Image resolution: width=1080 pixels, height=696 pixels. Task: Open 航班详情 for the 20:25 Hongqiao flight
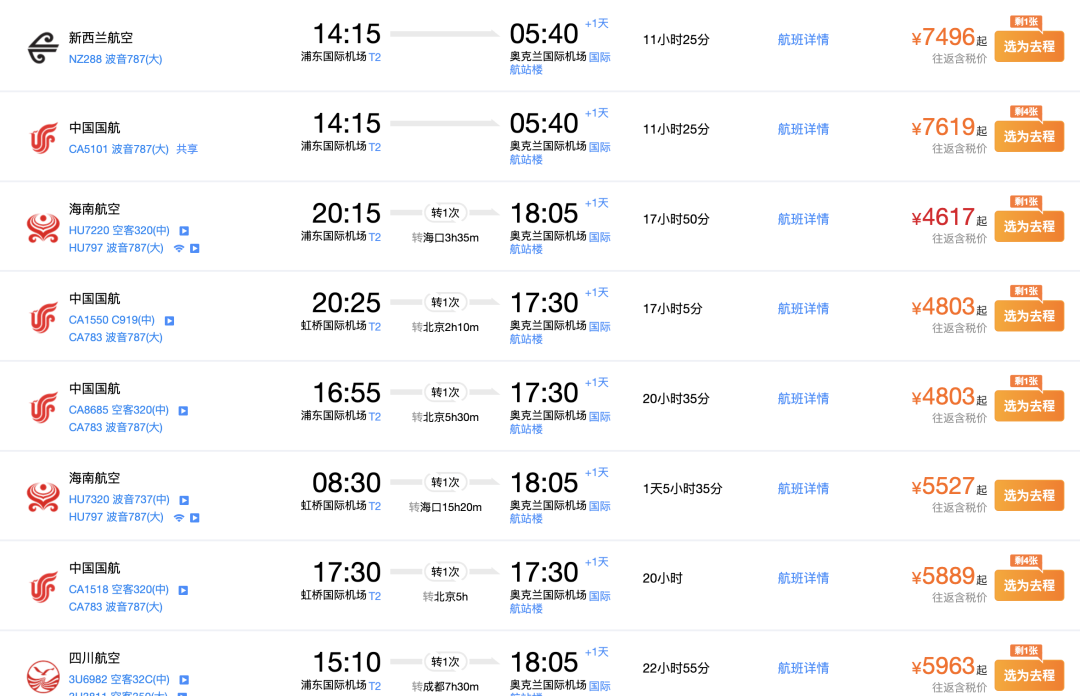(803, 309)
